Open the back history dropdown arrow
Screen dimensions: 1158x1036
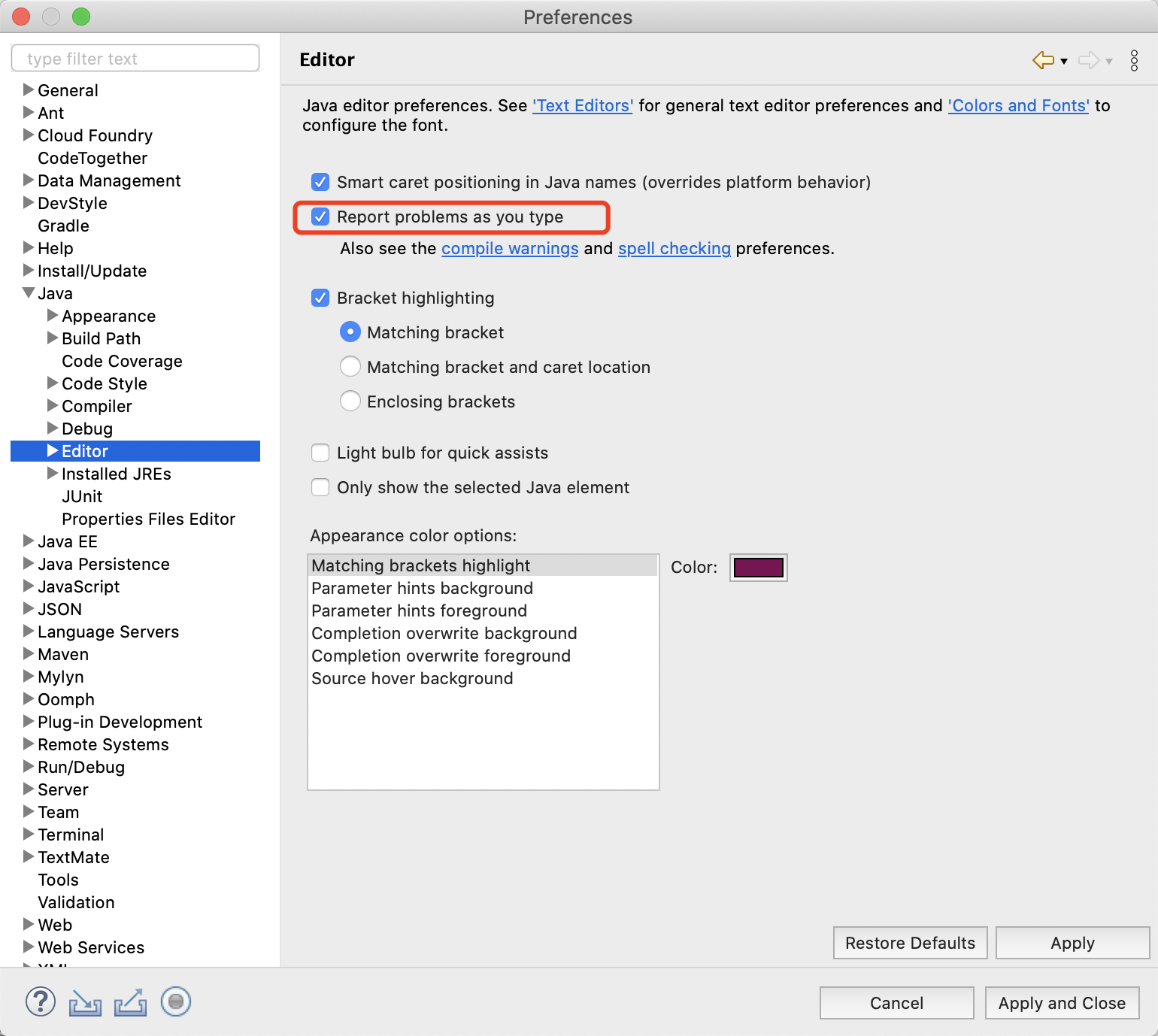coord(1064,62)
